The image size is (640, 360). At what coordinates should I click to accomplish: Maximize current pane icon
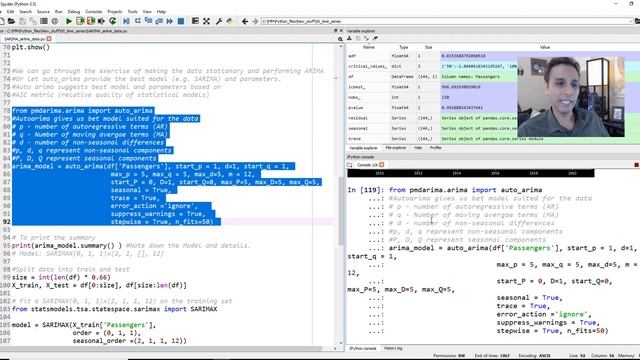click(195, 21)
